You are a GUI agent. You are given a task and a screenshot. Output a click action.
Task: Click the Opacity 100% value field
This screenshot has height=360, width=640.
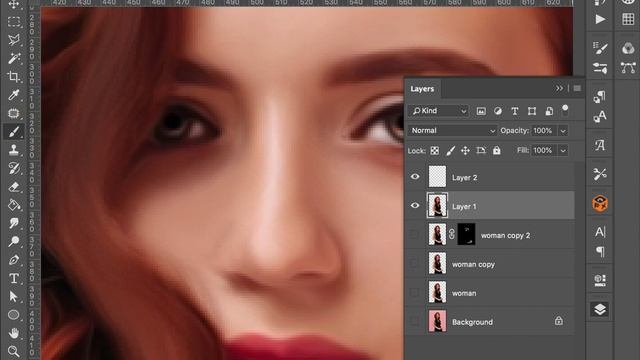click(x=544, y=131)
